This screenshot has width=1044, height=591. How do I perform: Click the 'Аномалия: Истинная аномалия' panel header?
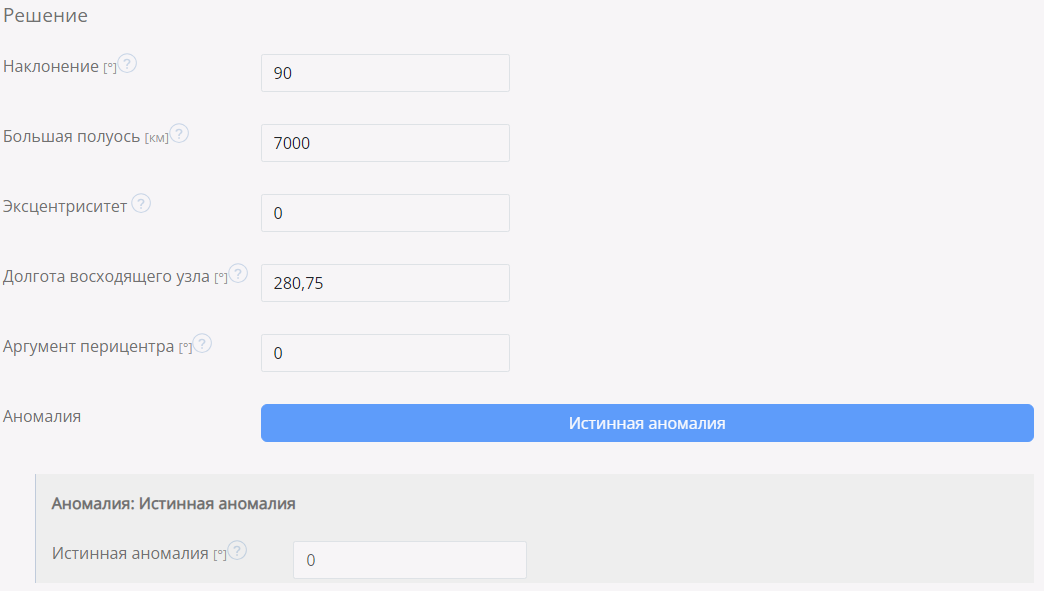[x=173, y=504]
